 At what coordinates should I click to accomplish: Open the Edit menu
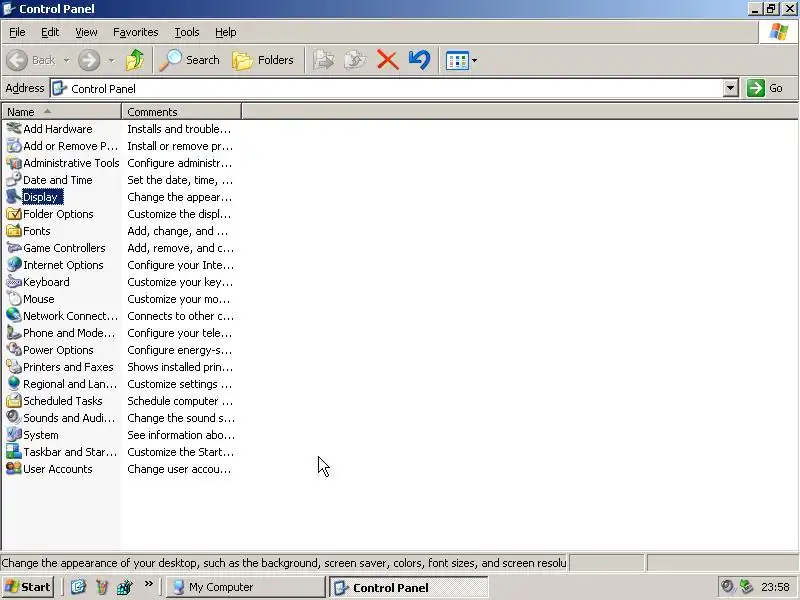(50, 32)
